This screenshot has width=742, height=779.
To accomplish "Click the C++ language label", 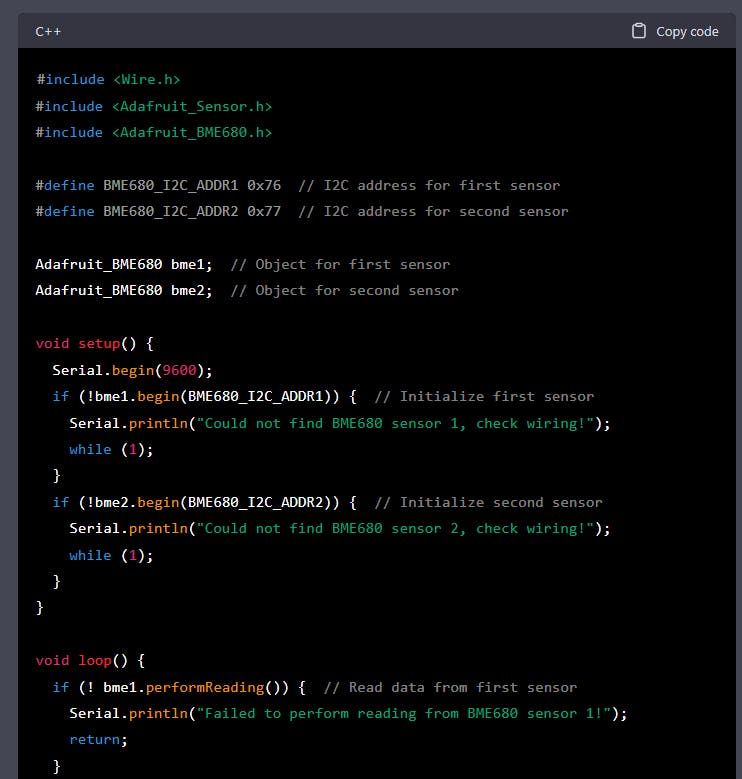I will click(48, 31).
